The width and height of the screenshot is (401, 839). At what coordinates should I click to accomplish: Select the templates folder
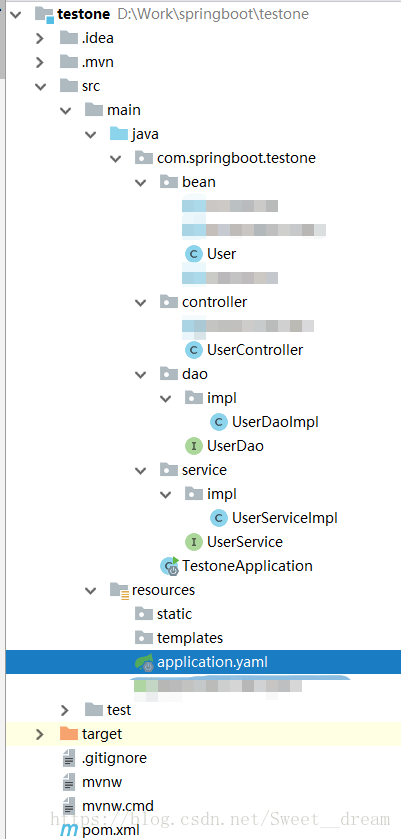pyautogui.click(x=190, y=638)
